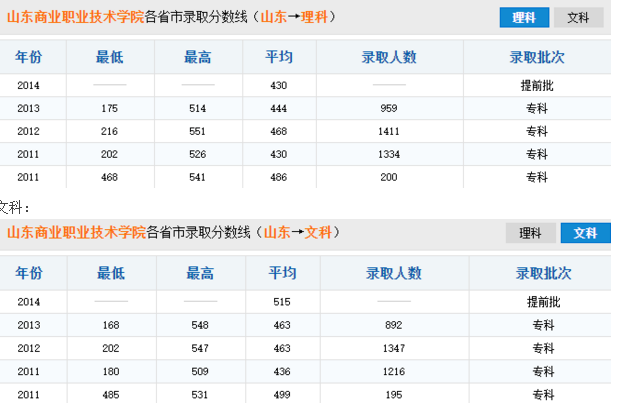Viewport: 619px width, 414px height.
Task: Select 专科 cell in row with 959
Action: coord(537,108)
